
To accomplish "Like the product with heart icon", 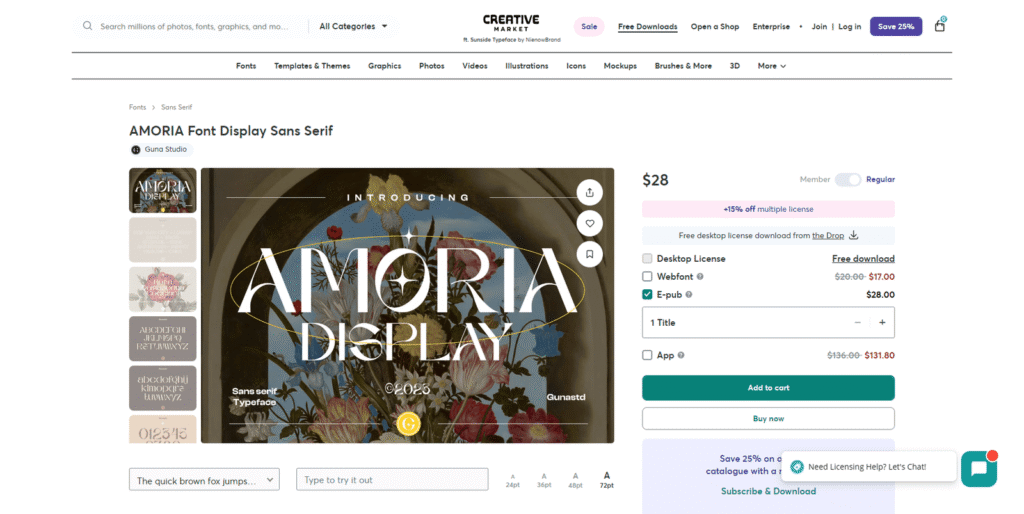I will (590, 223).
